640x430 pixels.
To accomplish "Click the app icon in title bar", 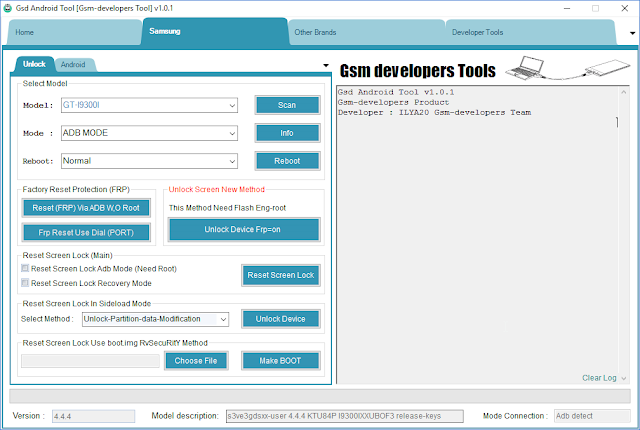I will tap(7, 8).
